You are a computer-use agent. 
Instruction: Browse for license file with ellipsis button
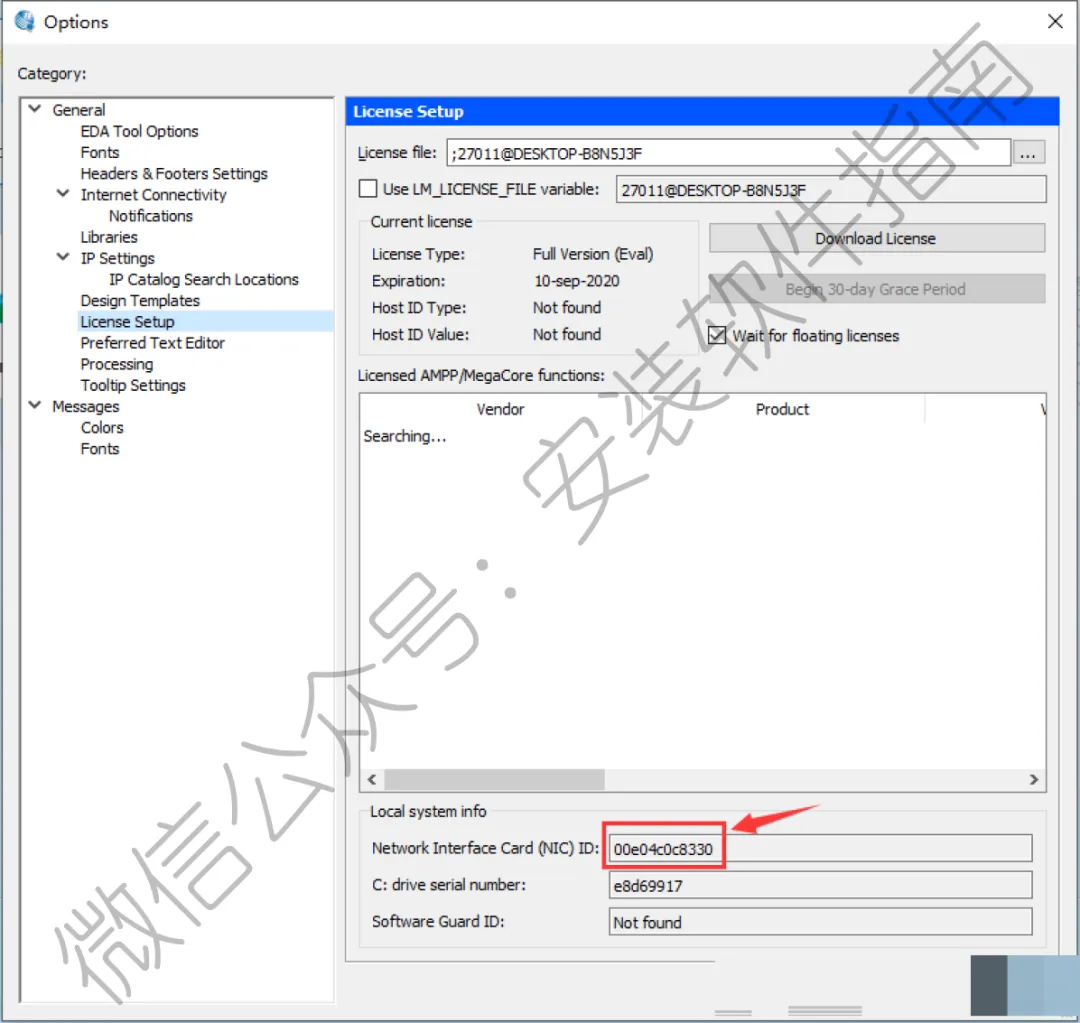coord(1028,153)
